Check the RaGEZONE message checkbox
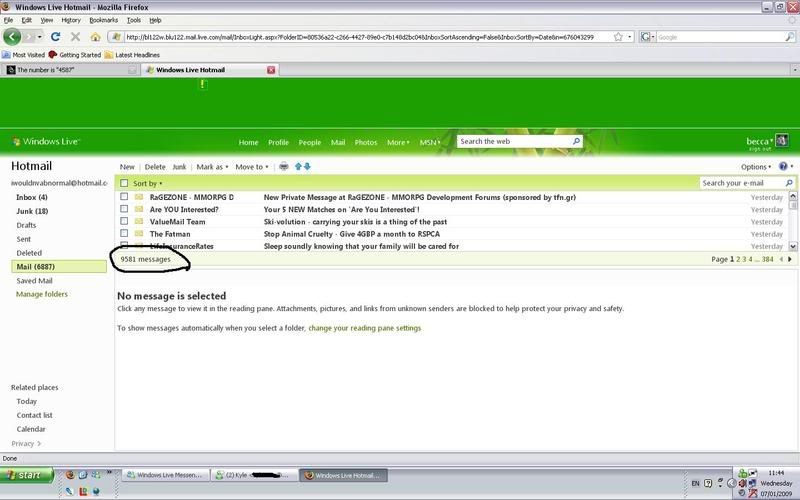 (x=124, y=198)
